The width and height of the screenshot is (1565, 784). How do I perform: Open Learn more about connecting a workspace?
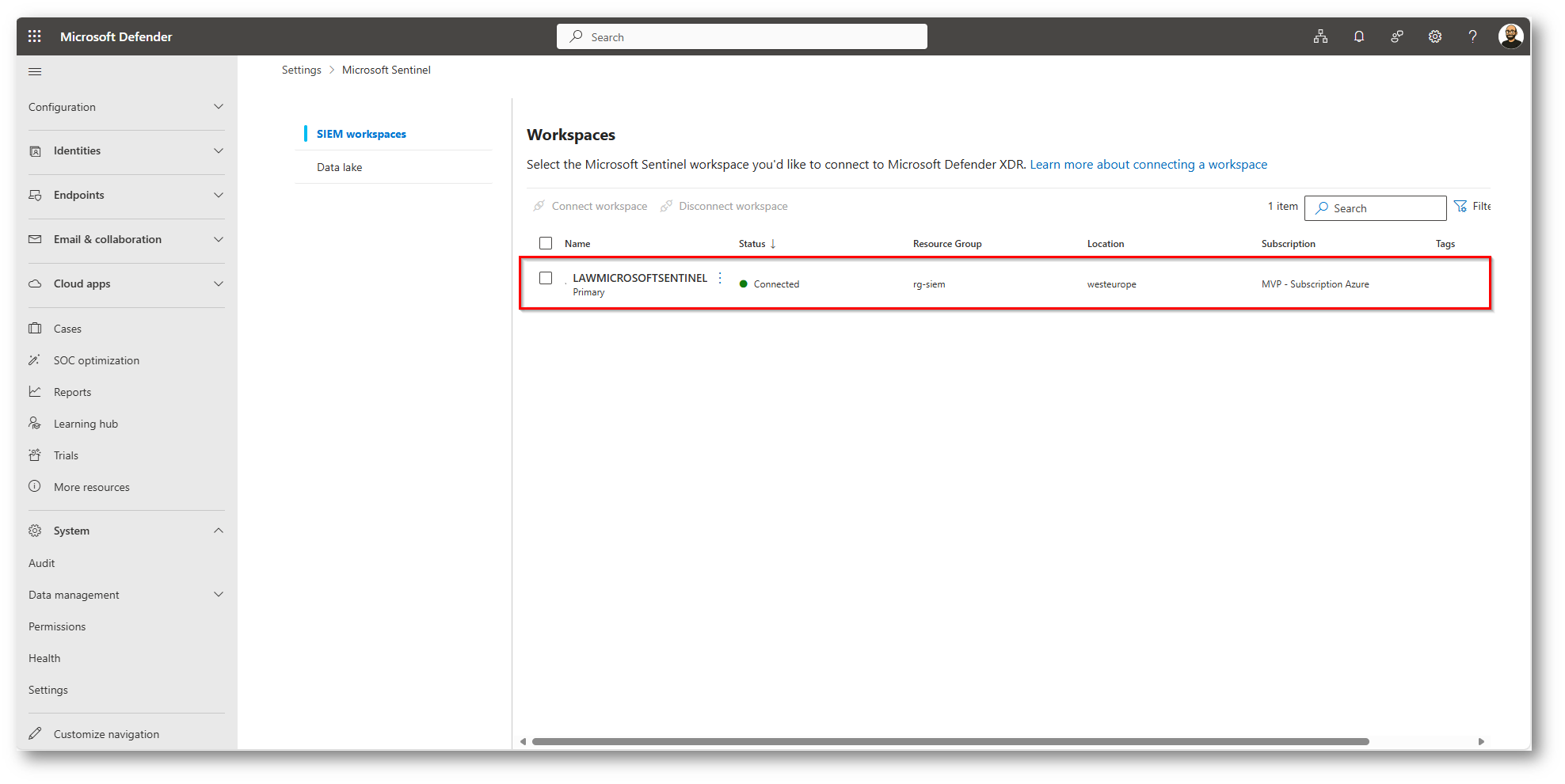(1148, 165)
